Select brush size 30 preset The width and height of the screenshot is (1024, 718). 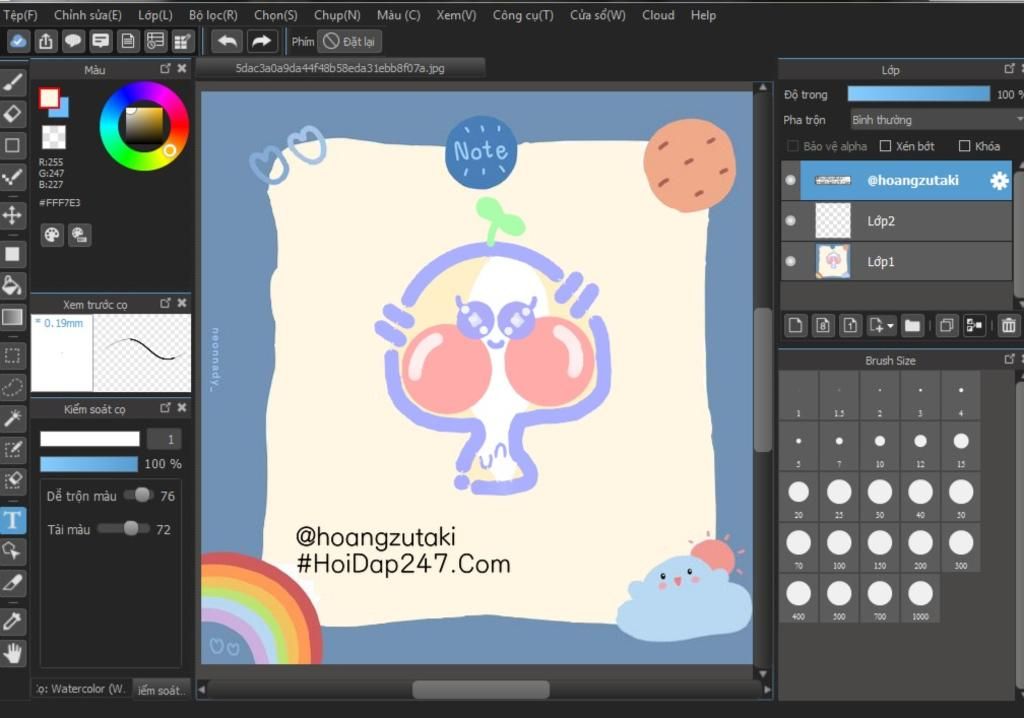tap(880, 497)
